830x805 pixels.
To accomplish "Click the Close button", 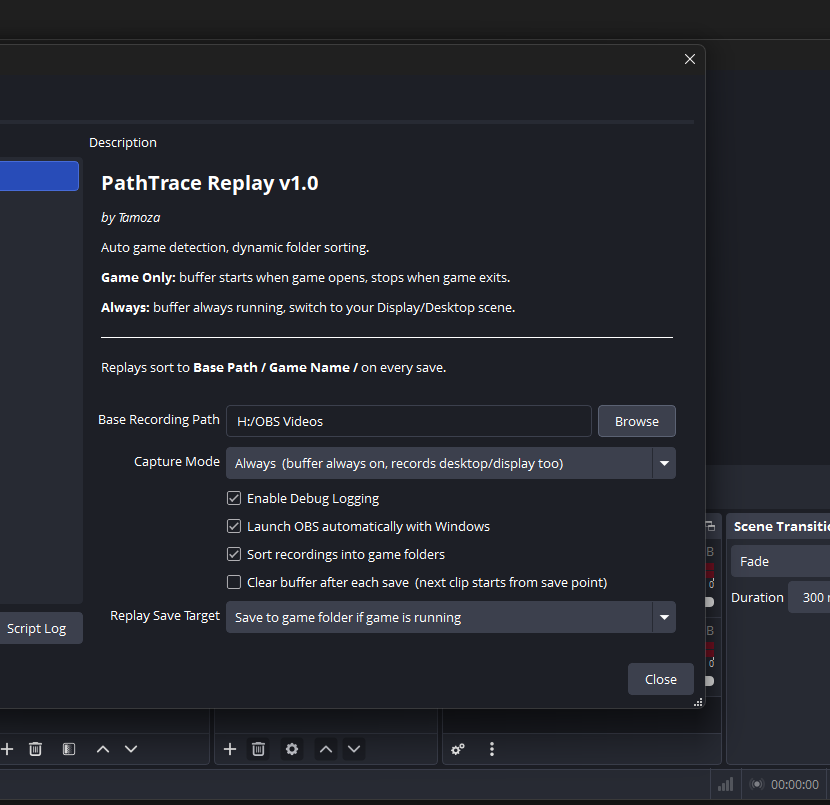I will pos(661,679).
